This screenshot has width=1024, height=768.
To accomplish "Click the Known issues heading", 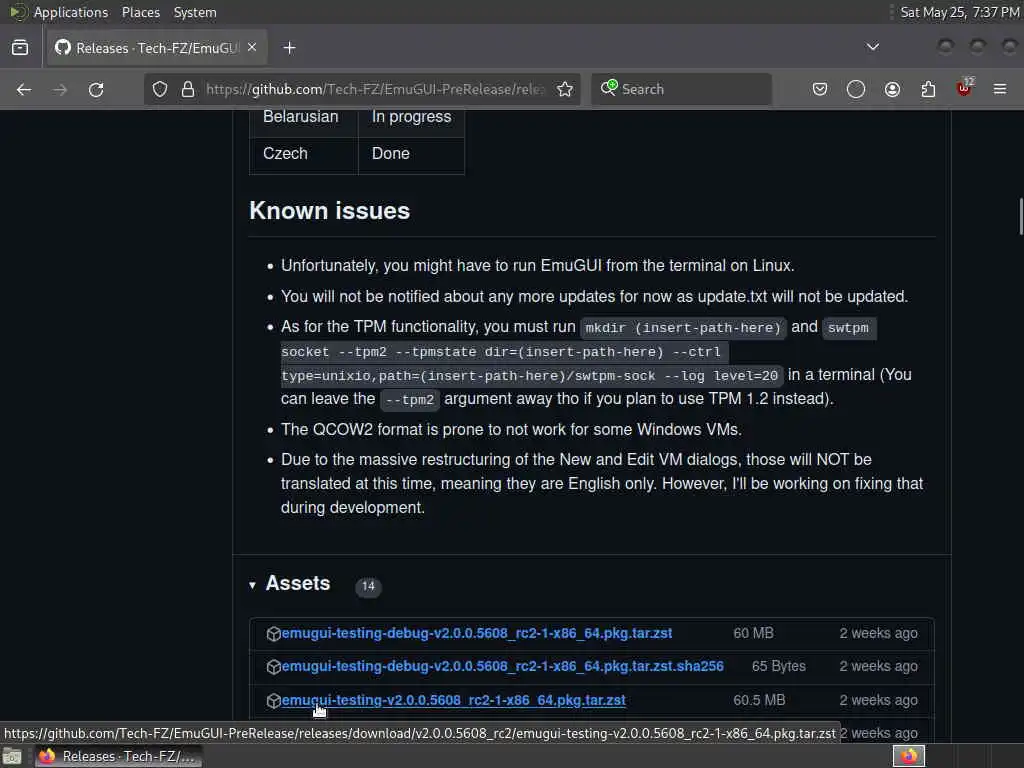I will (330, 211).
